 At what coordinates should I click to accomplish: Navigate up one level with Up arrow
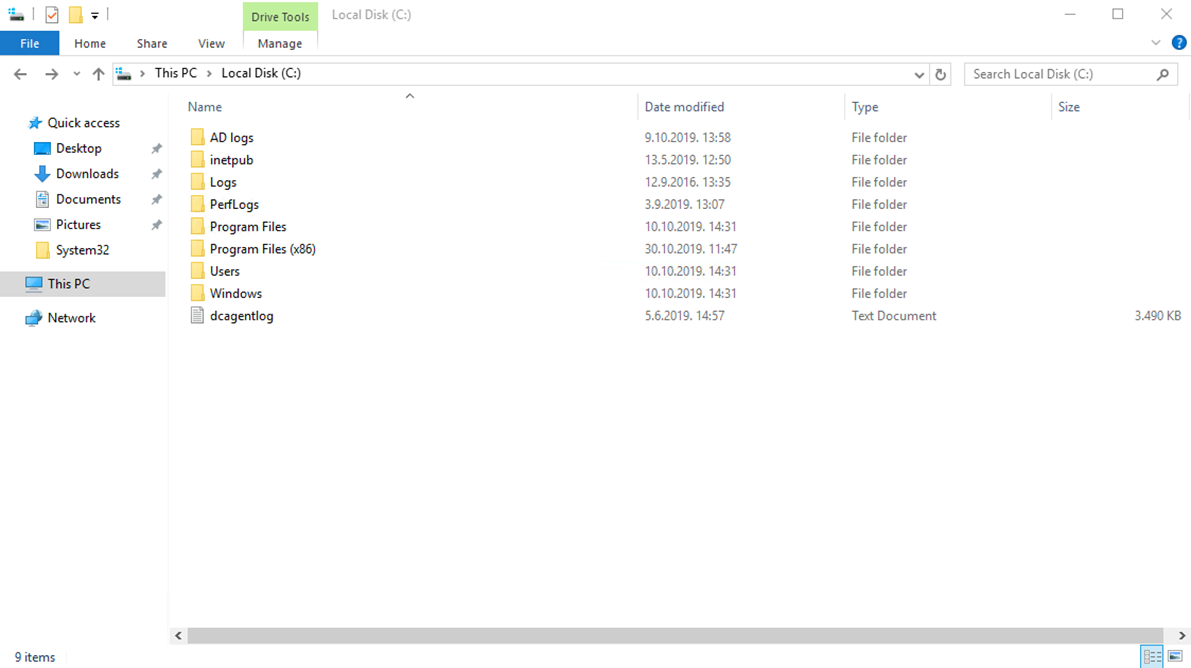pyautogui.click(x=98, y=74)
